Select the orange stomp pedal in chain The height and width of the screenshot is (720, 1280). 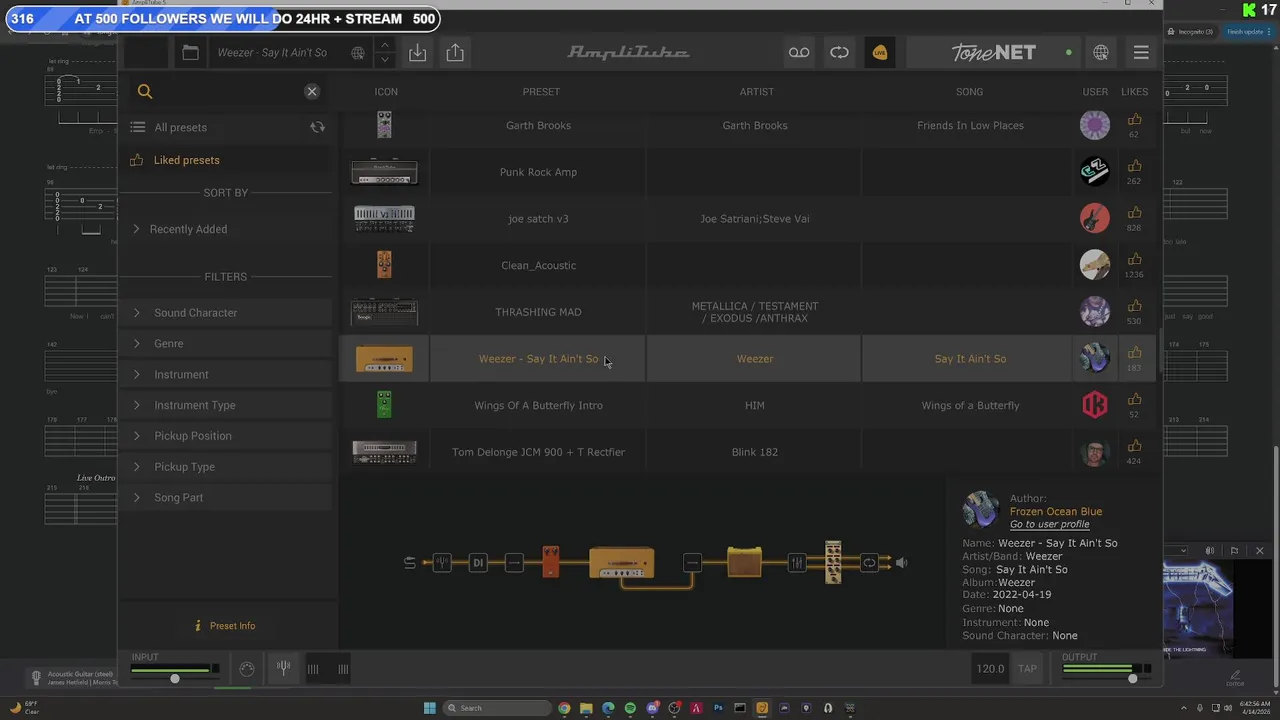click(550, 562)
